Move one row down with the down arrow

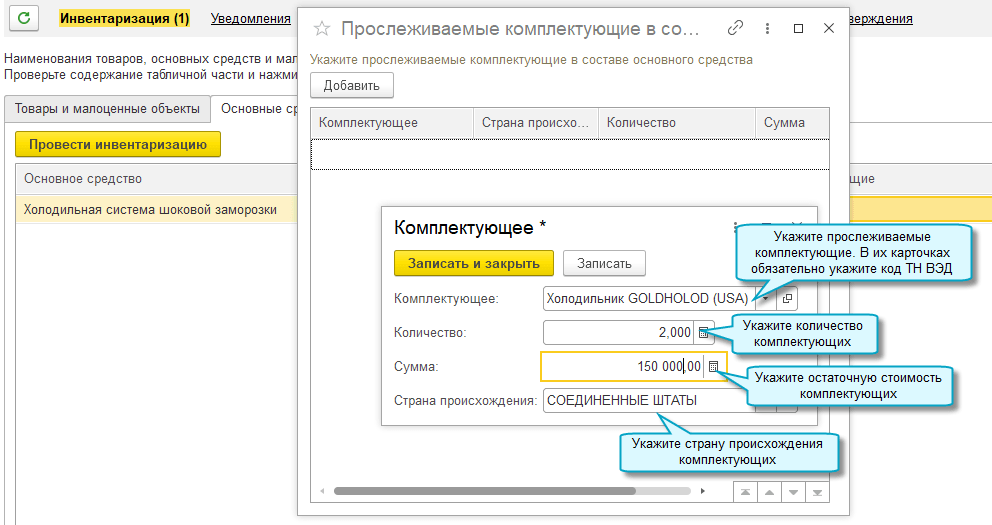tap(793, 492)
